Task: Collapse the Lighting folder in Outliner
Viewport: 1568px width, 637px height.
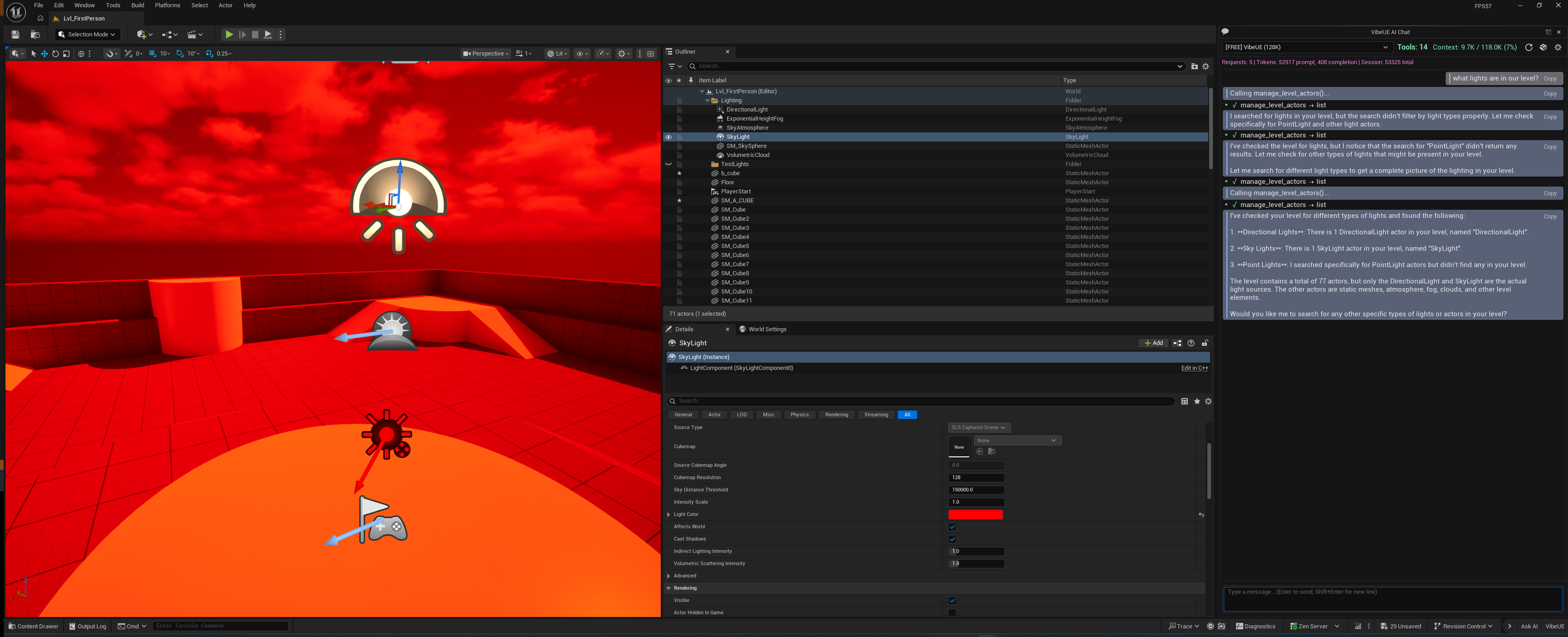Action: [x=707, y=101]
